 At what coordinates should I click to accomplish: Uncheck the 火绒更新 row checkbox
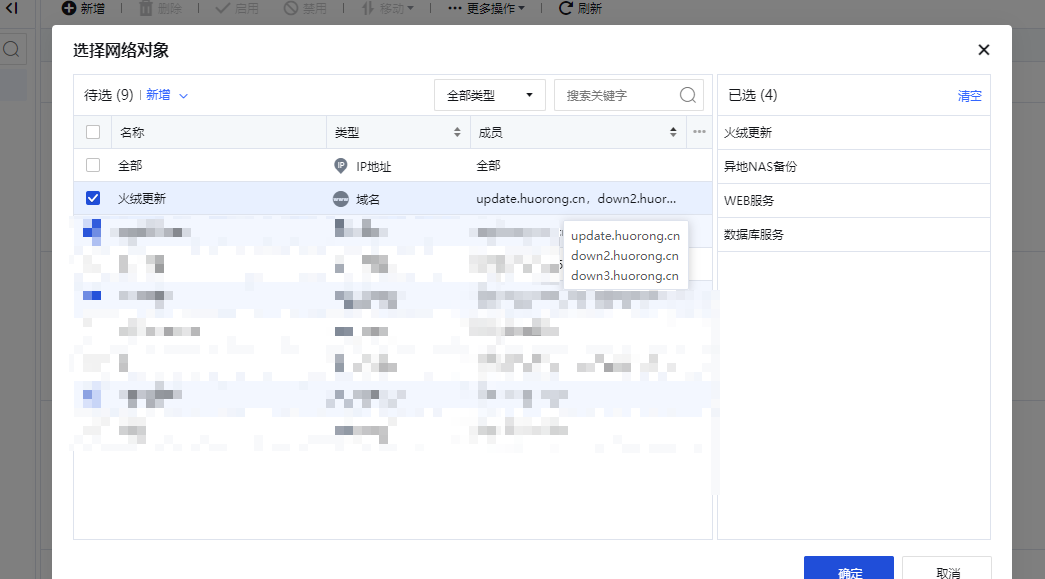93,199
